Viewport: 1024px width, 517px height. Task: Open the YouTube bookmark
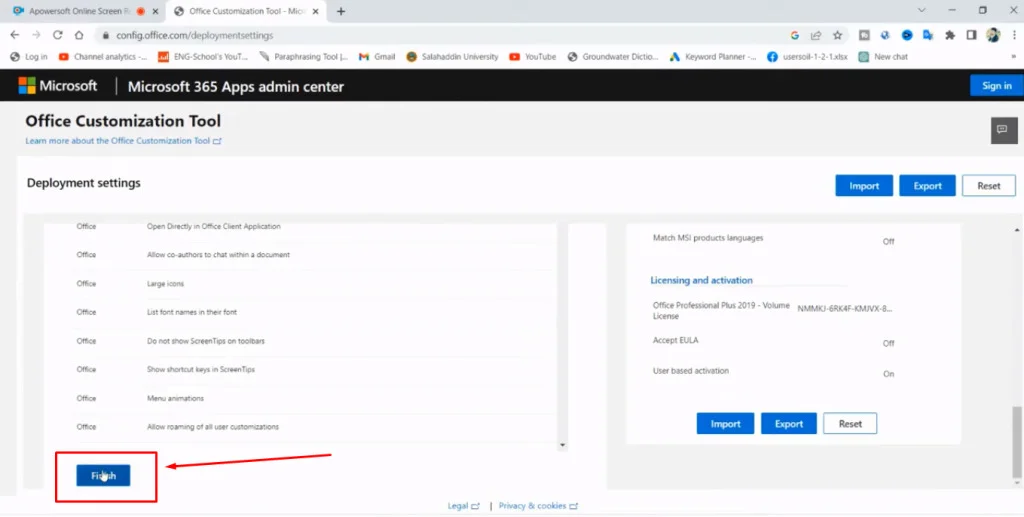click(532, 57)
